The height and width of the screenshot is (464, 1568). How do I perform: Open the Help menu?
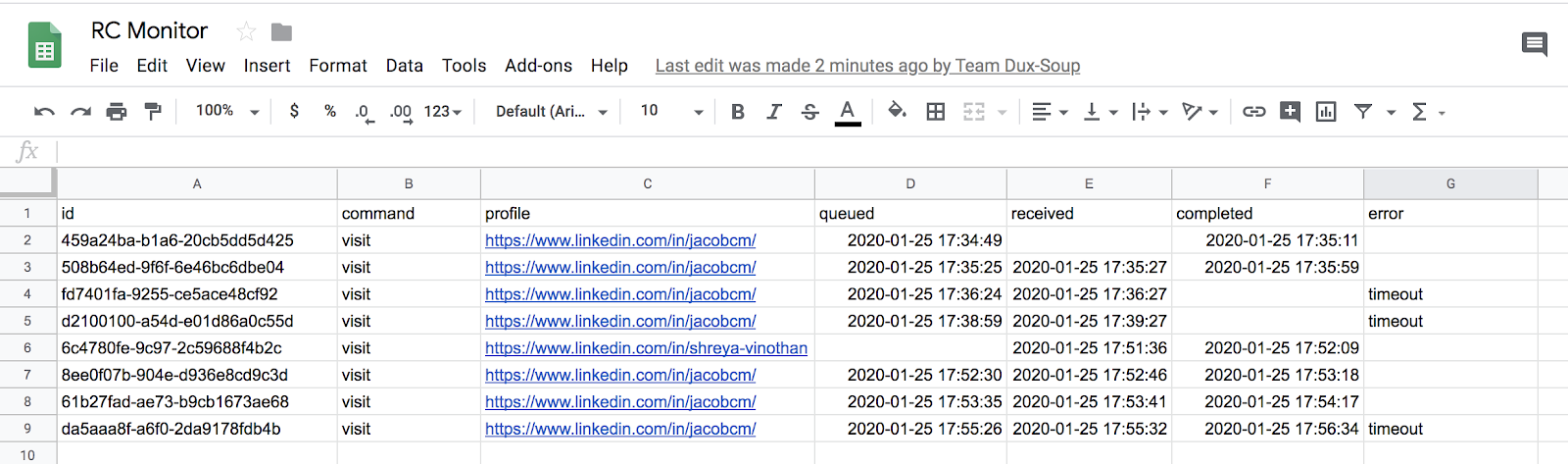tap(610, 66)
